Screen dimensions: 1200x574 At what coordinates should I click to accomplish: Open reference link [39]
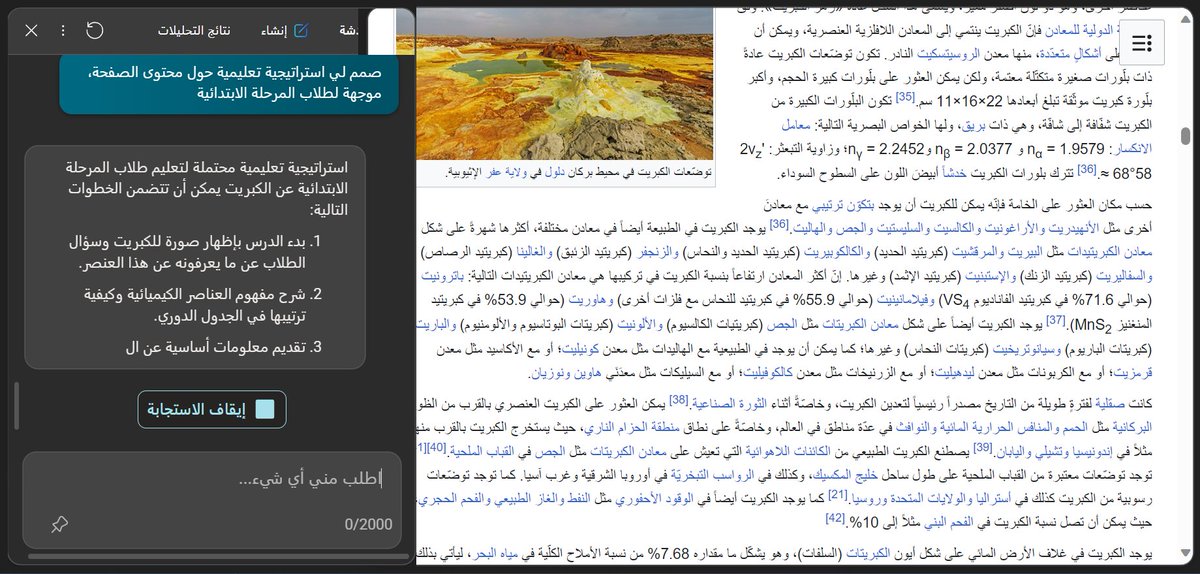tap(982, 446)
